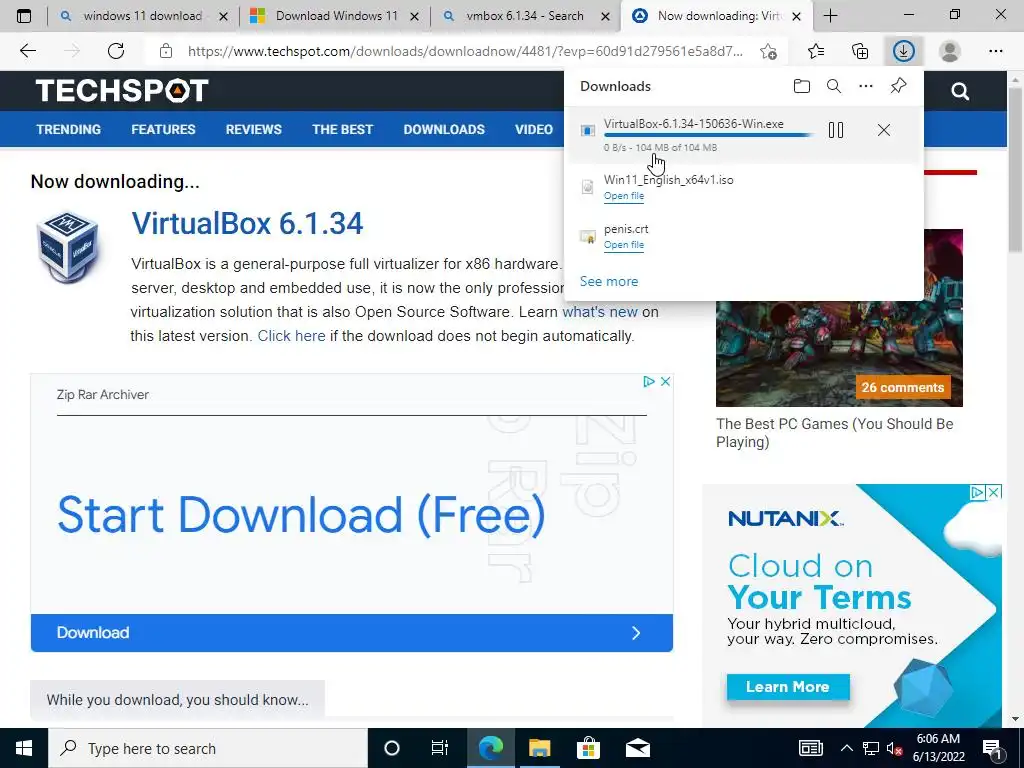Click the address bar URL
The width and height of the screenshot is (1024, 768).
(465, 51)
